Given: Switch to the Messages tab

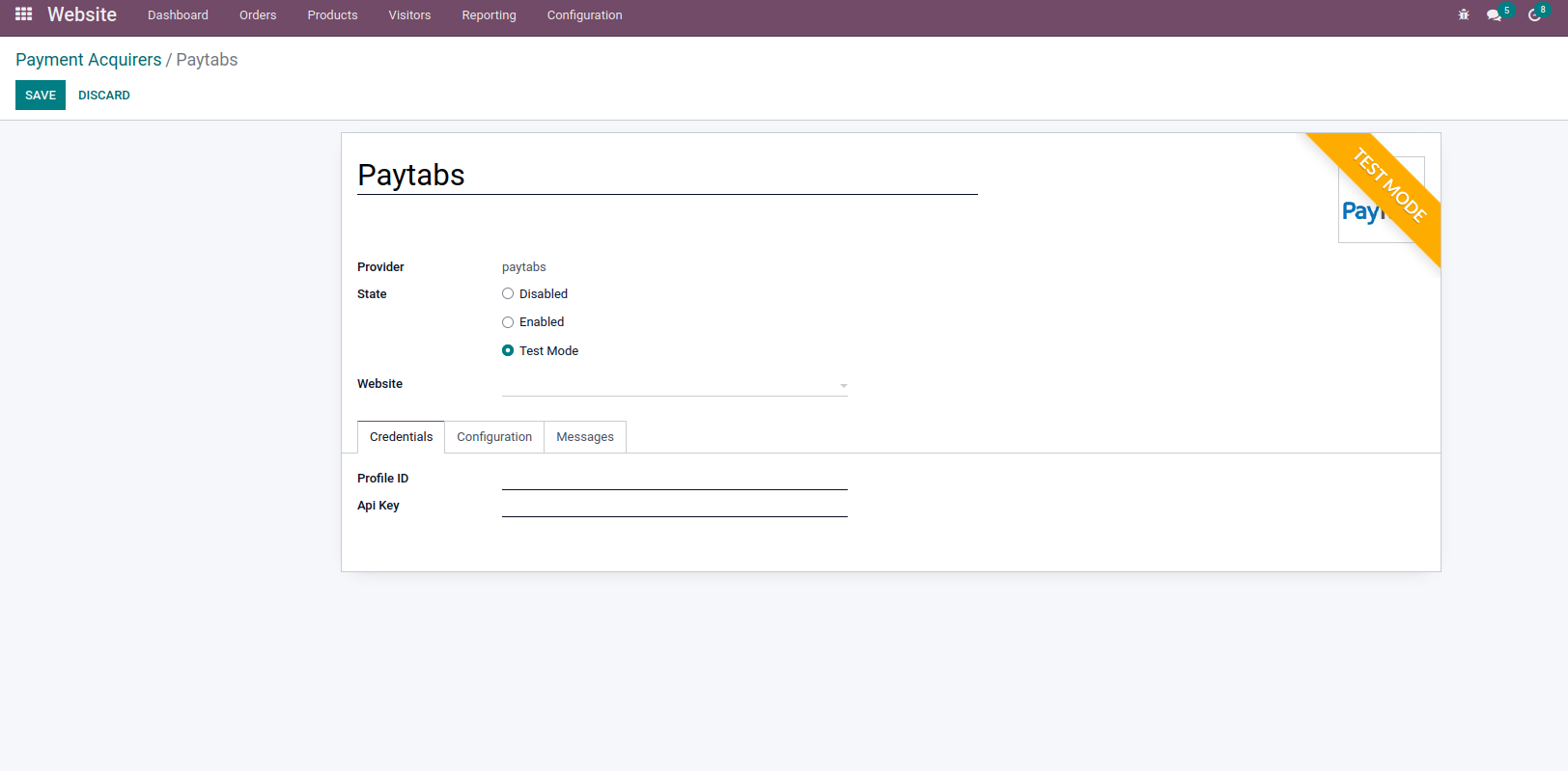Looking at the screenshot, I should click(585, 437).
